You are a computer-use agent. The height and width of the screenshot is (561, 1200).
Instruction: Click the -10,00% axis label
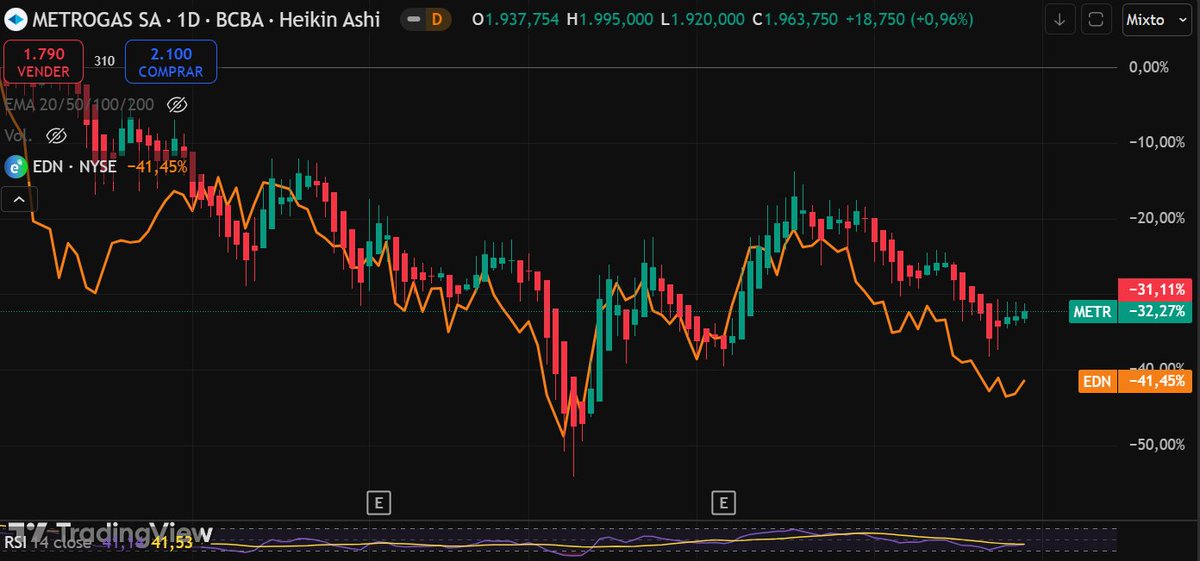1157,142
